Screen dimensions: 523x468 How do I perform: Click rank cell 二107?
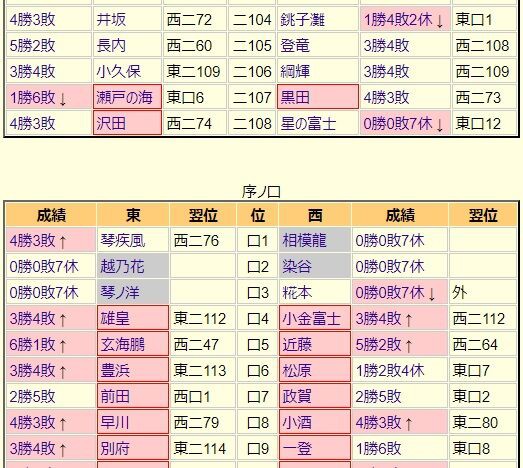pos(252,97)
